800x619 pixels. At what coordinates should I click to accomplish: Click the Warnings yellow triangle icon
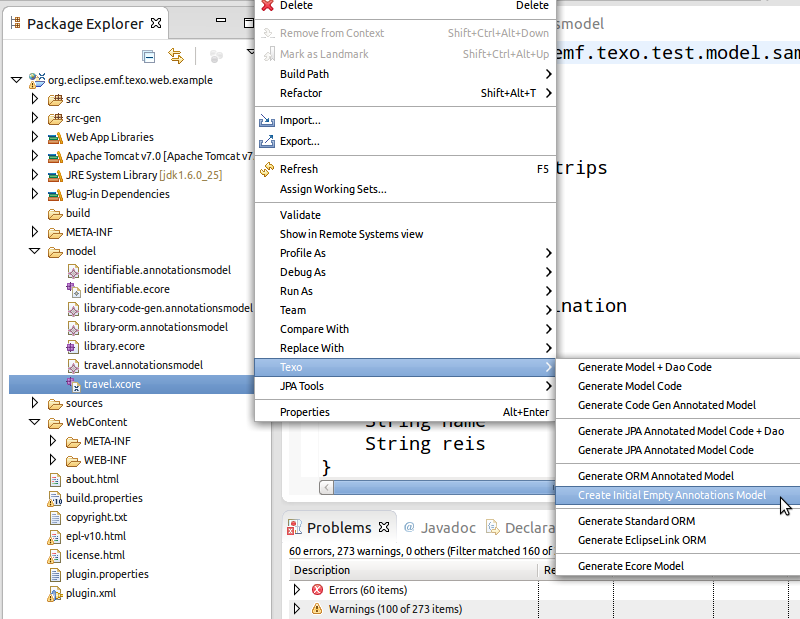tap(317, 609)
